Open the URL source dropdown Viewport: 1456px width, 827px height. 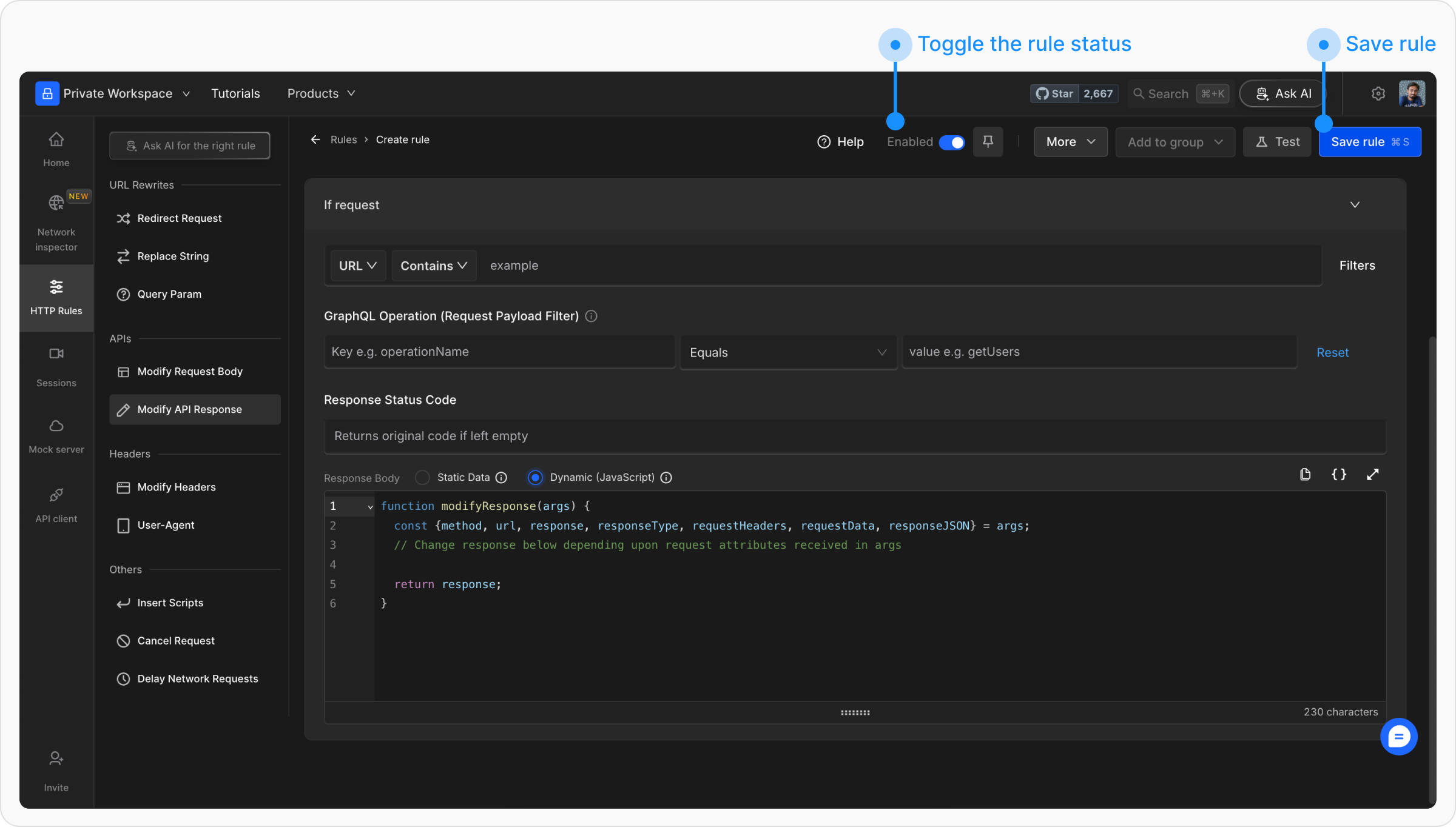(x=358, y=266)
